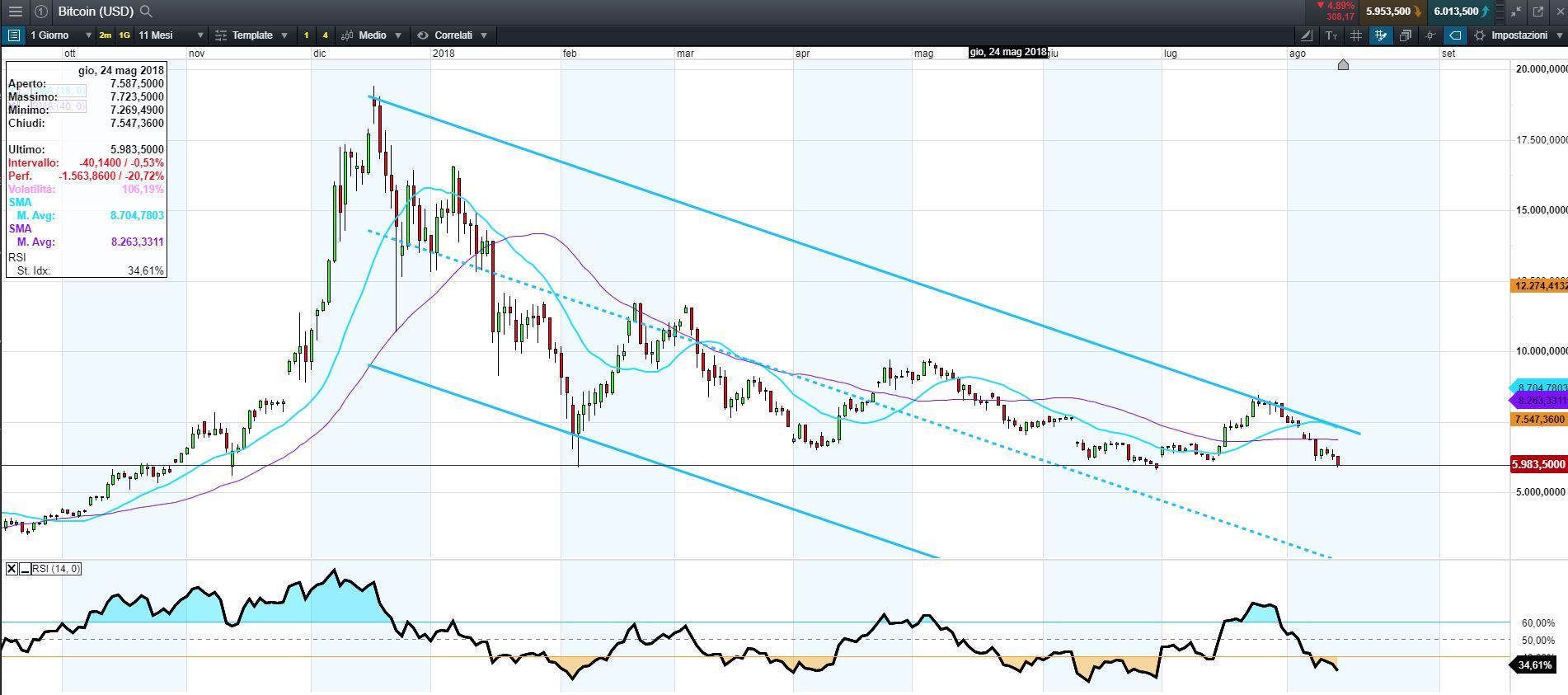
Task: Click the 7.547,3600 orange price tag
Action: click(x=1538, y=420)
